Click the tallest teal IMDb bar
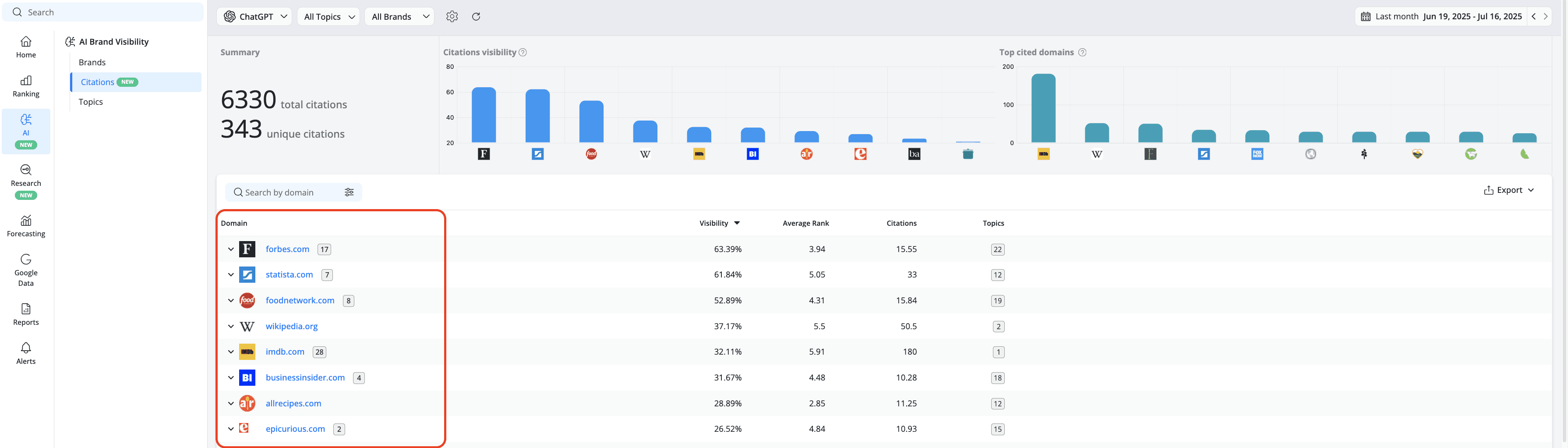This screenshot has height=448, width=1568. pyautogui.click(x=1043, y=108)
